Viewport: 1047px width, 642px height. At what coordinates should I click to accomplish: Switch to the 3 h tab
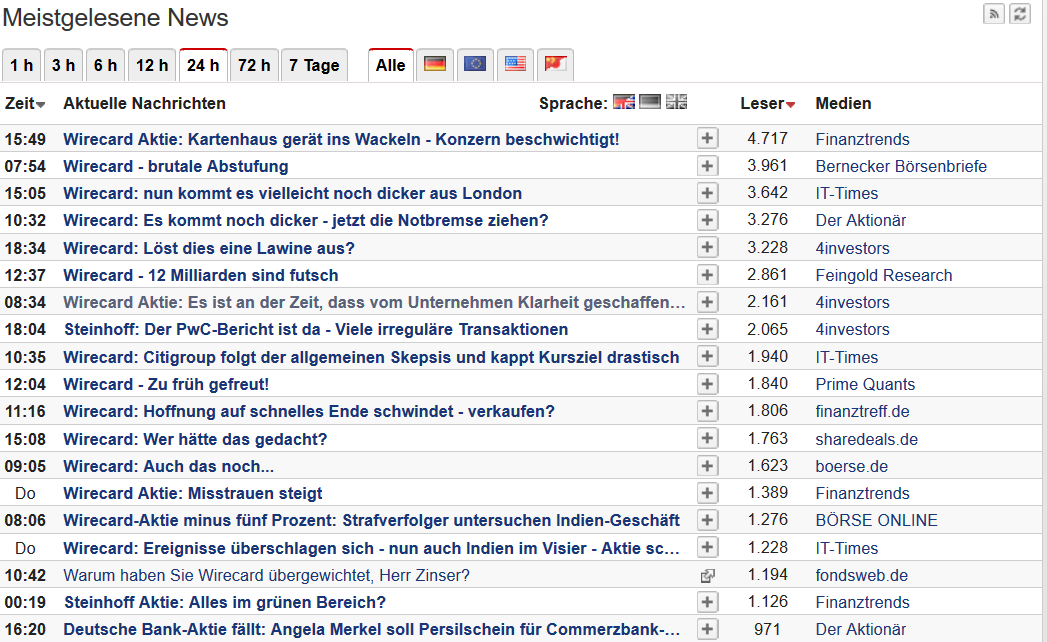(x=63, y=65)
